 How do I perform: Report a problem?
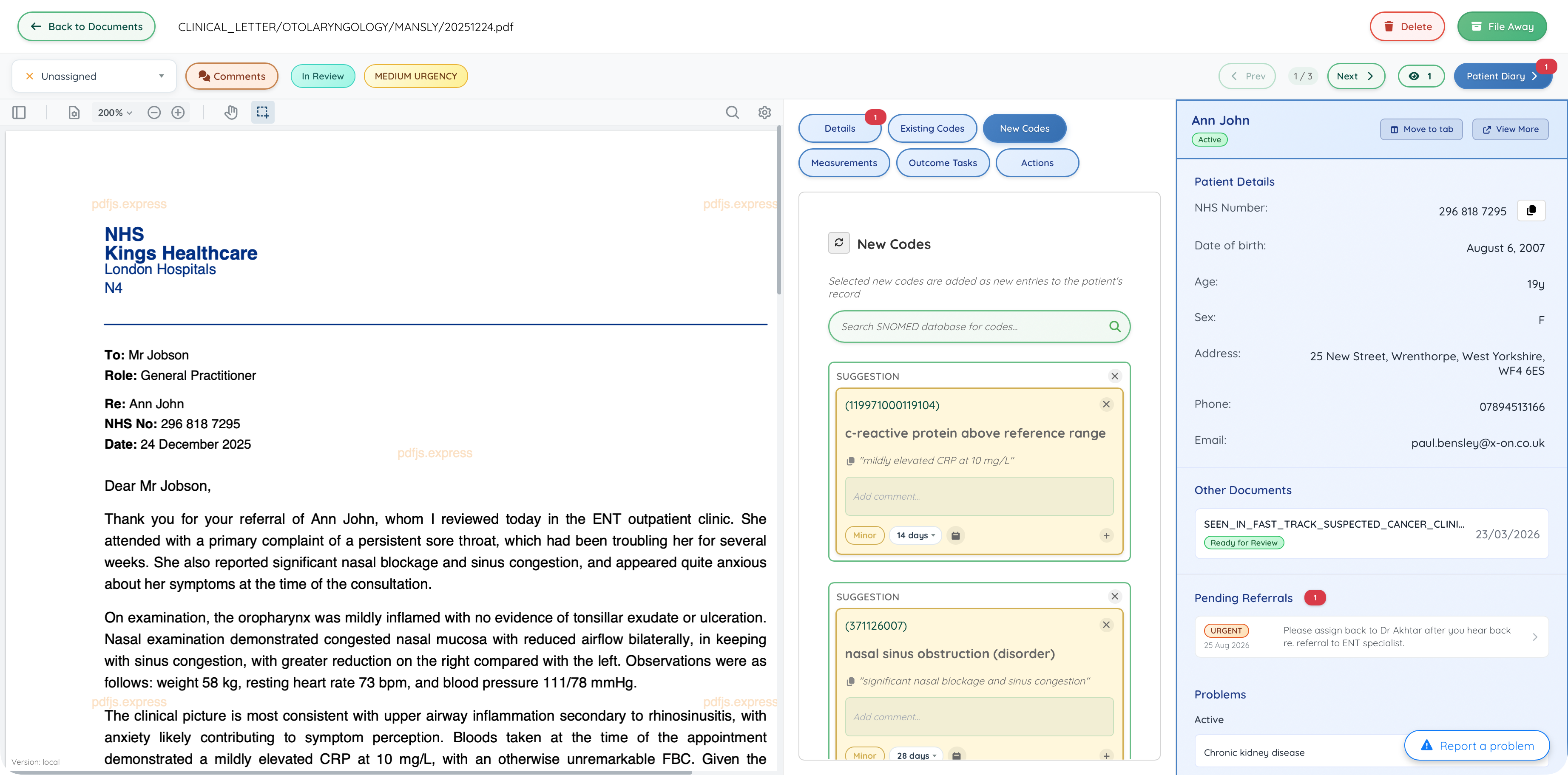[x=1477, y=745]
